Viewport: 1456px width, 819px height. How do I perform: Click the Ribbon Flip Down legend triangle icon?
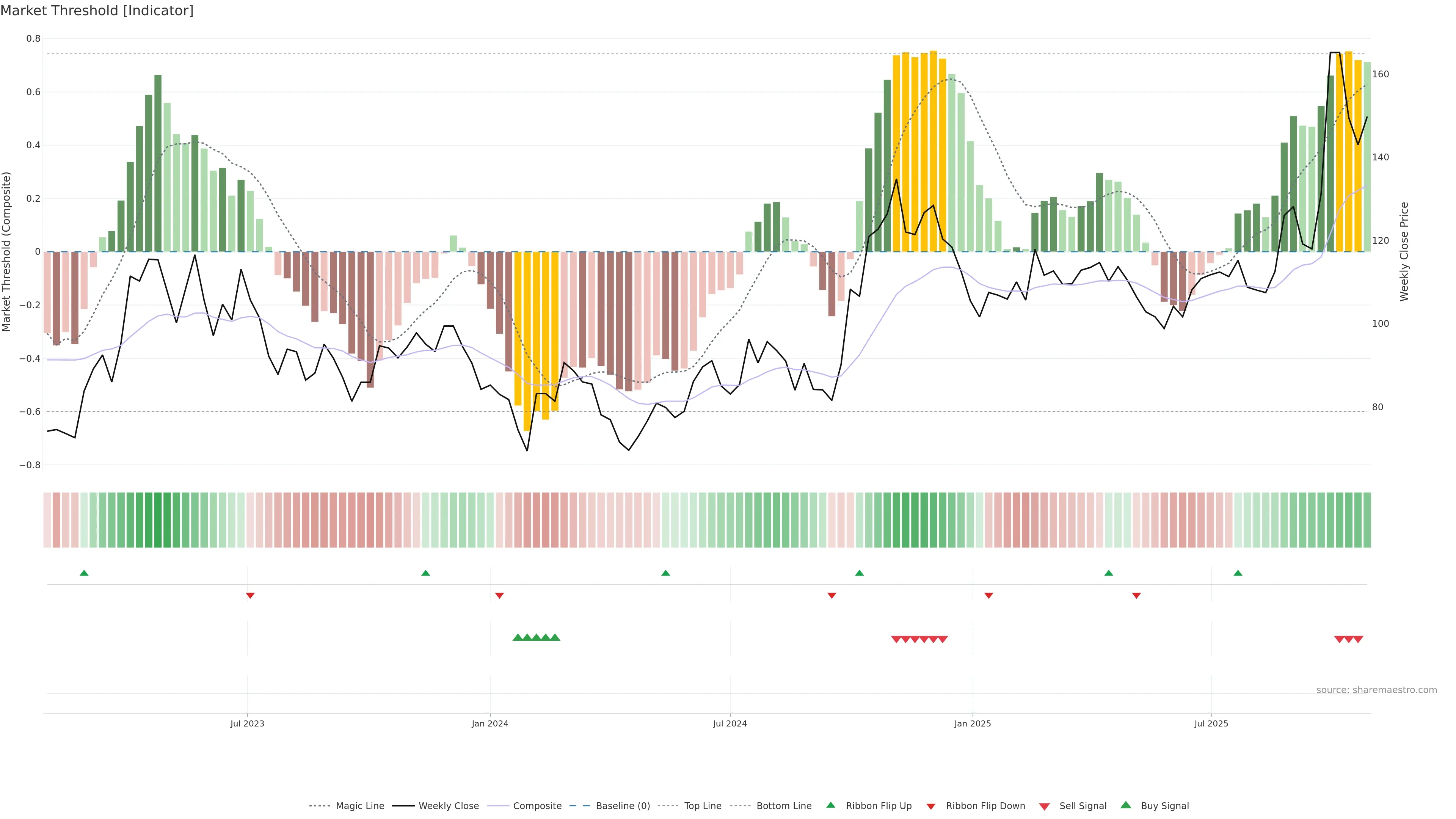[x=930, y=806]
